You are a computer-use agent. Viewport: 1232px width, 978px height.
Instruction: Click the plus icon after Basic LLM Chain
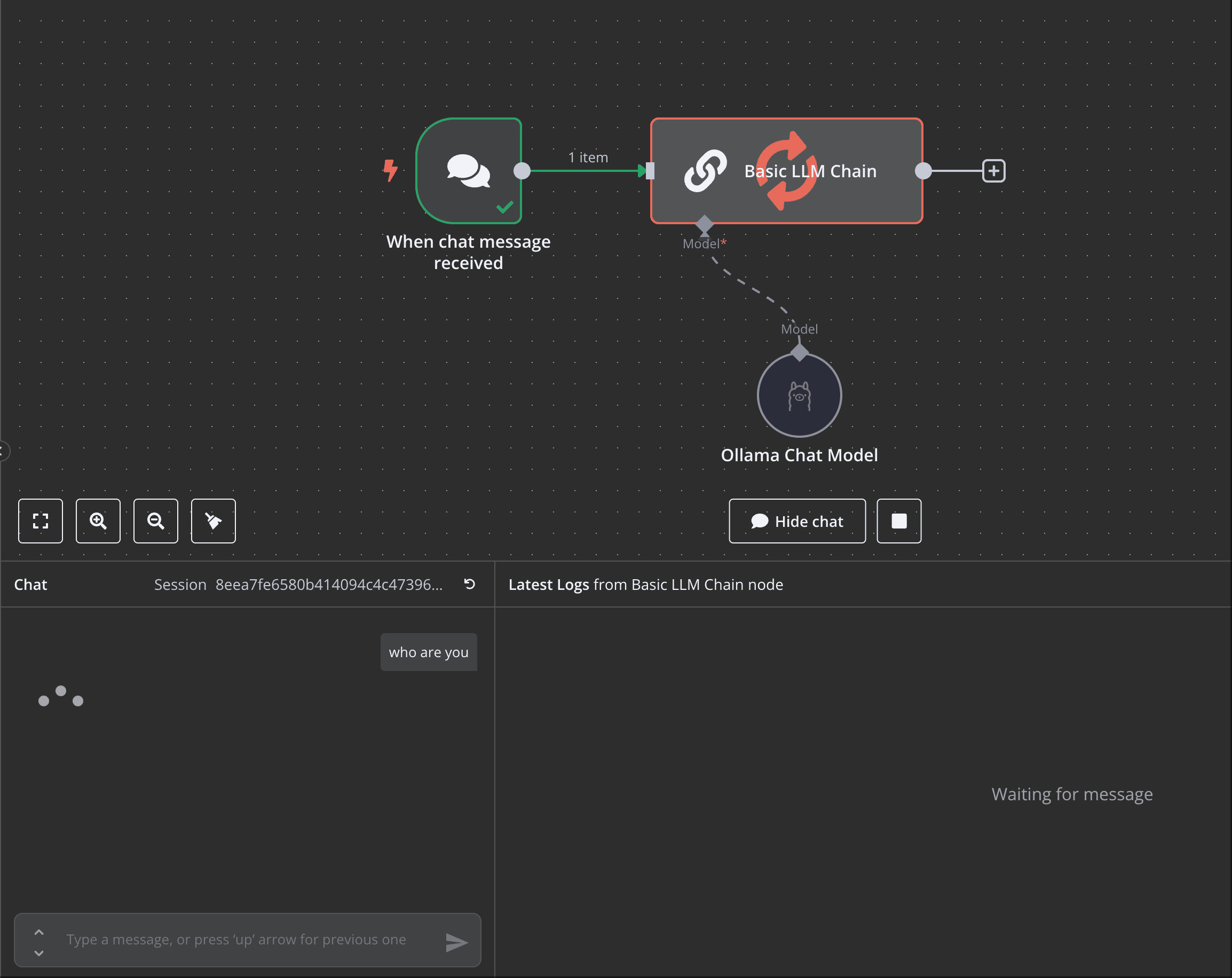tap(993, 171)
